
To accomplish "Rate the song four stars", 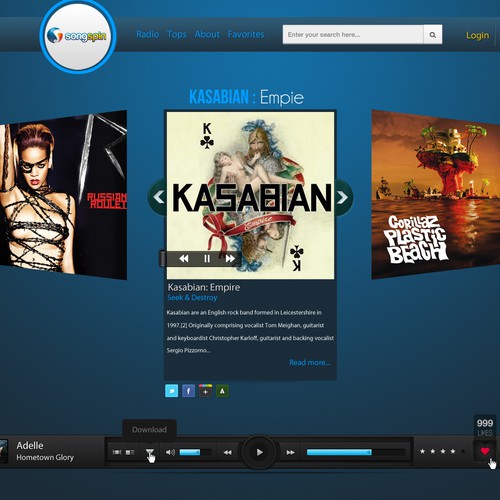I will [x=453, y=451].
